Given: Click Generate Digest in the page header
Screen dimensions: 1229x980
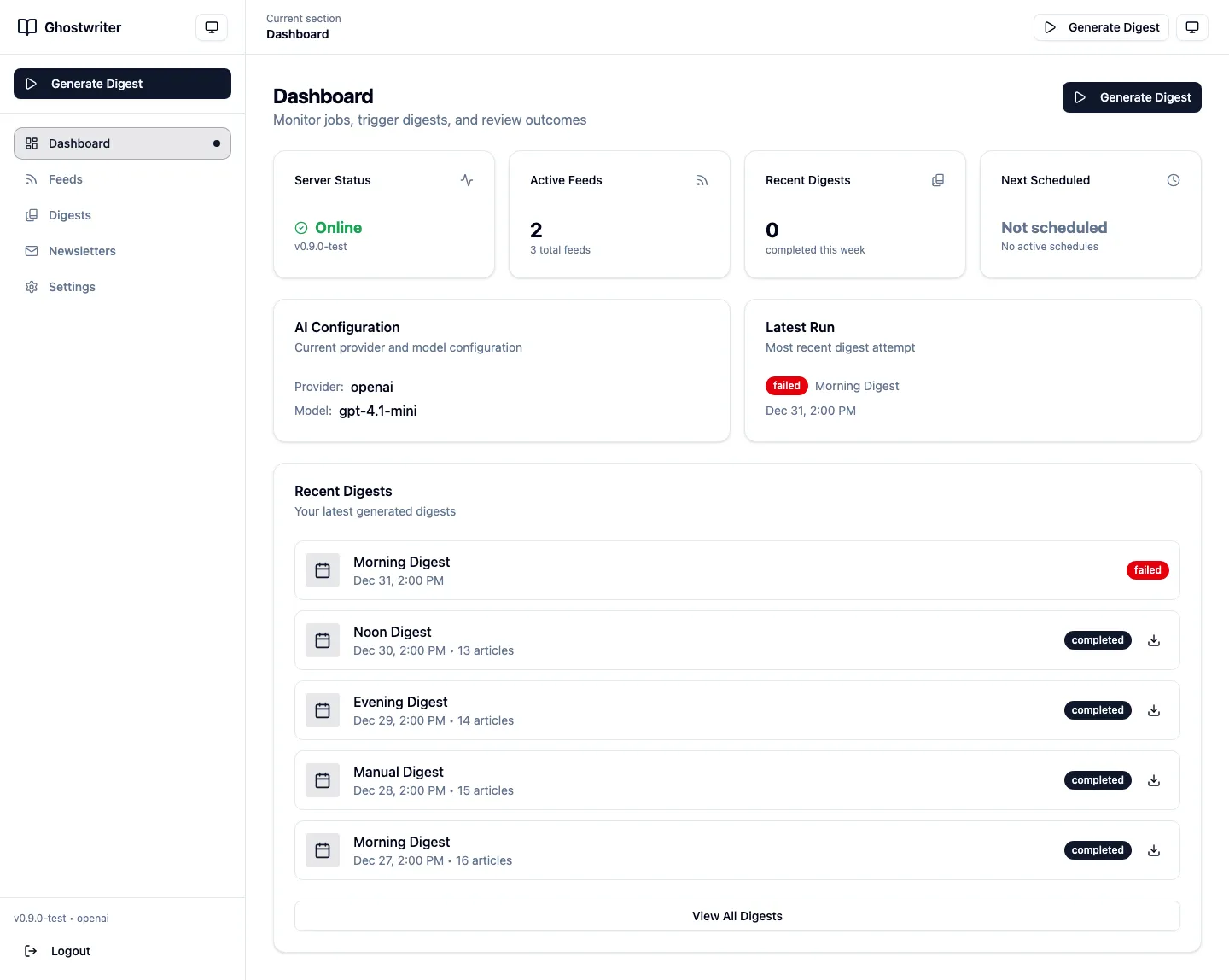Looking at the screenshot, I should 1132,97.
